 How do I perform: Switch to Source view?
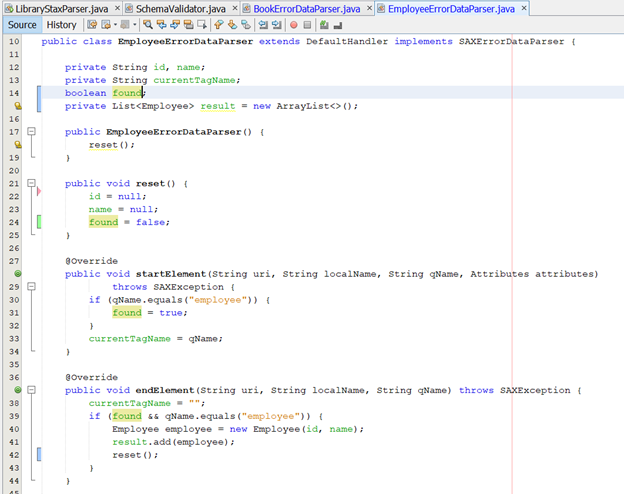coord(22,25)
